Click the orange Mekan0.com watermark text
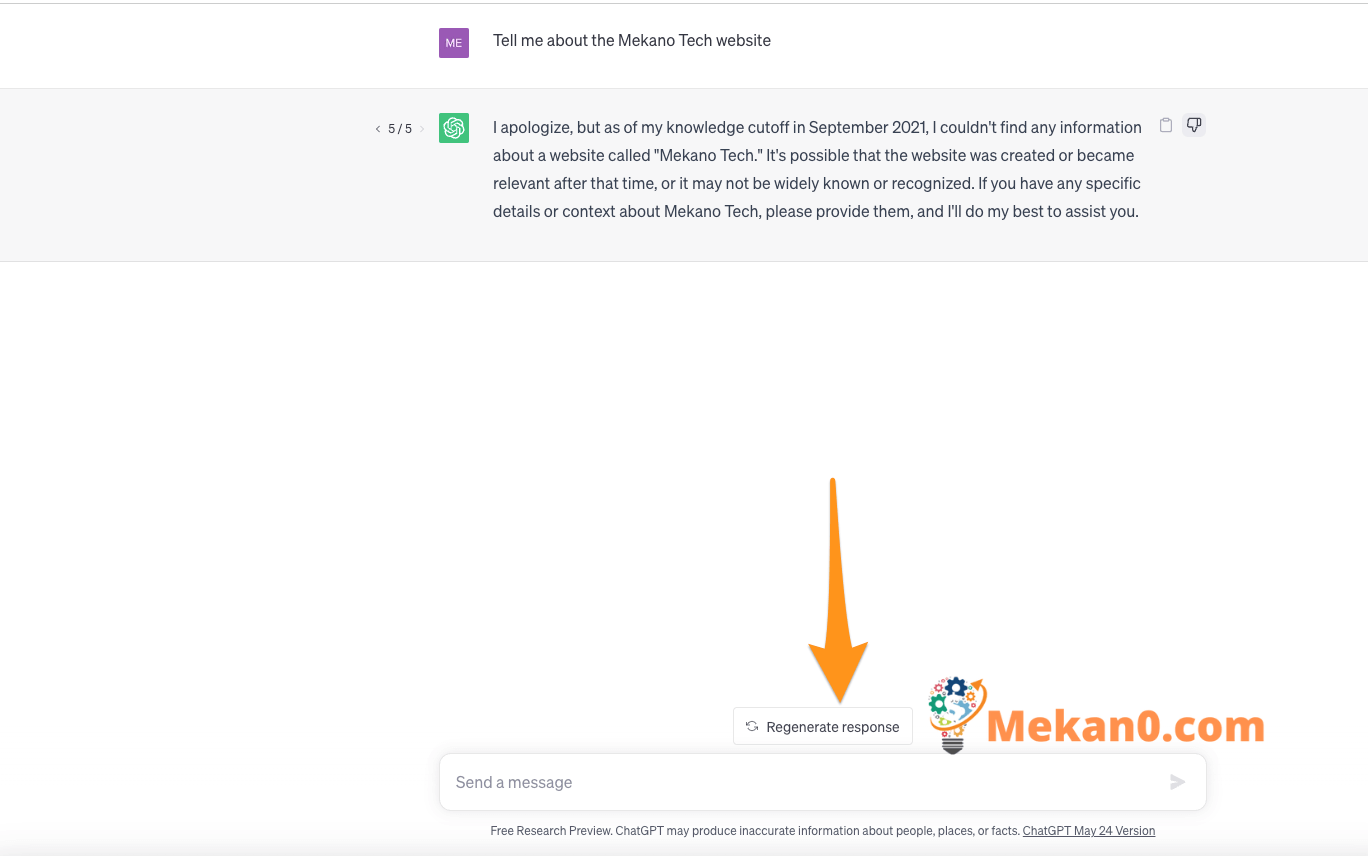This screenshot has width=1368, height=856. point(1125,726)
